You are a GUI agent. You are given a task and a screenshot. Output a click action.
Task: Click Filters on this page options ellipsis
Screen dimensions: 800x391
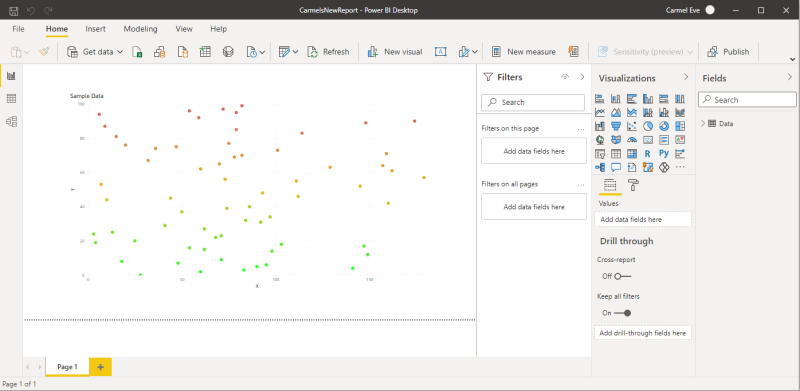pyautogui.click(x=581, y=129)
